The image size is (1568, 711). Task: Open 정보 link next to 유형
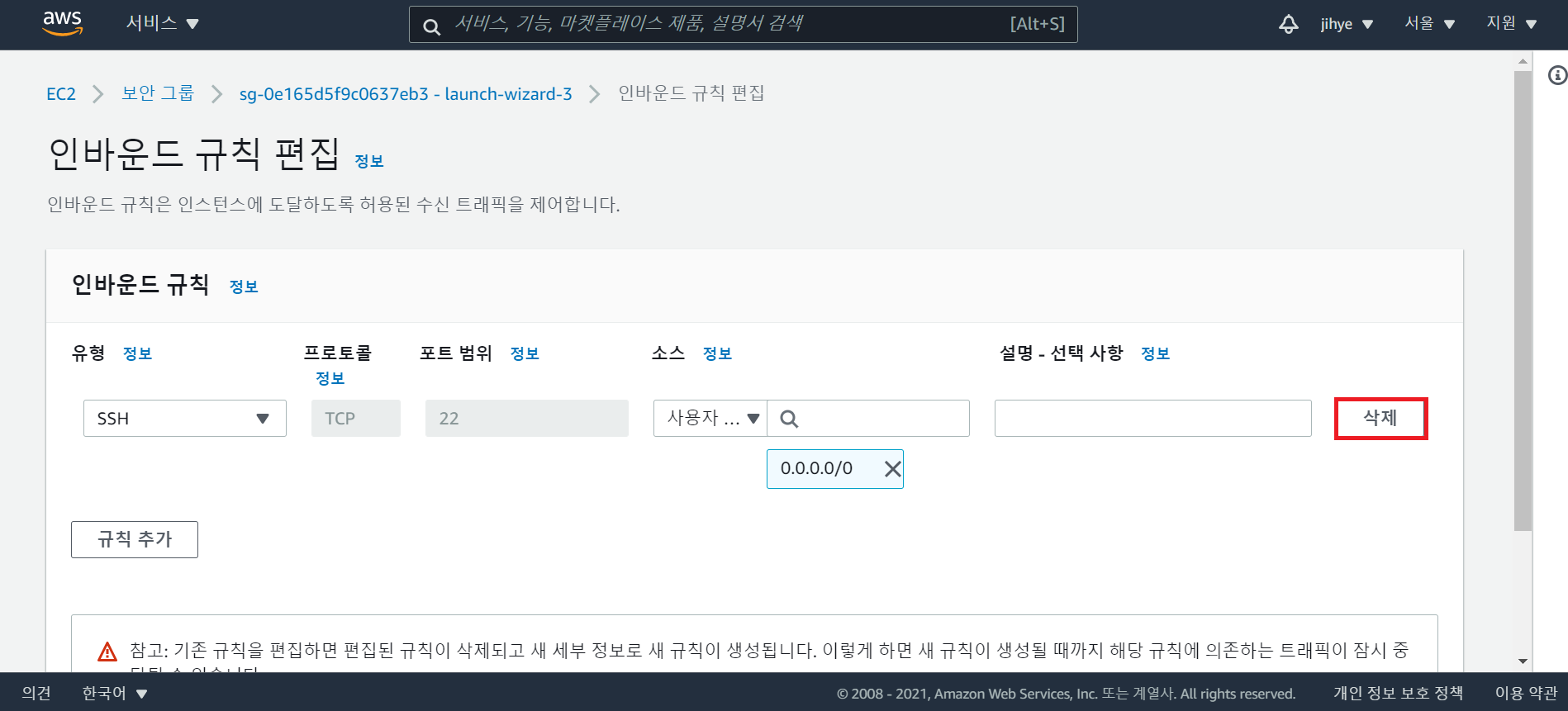[137, 353]
